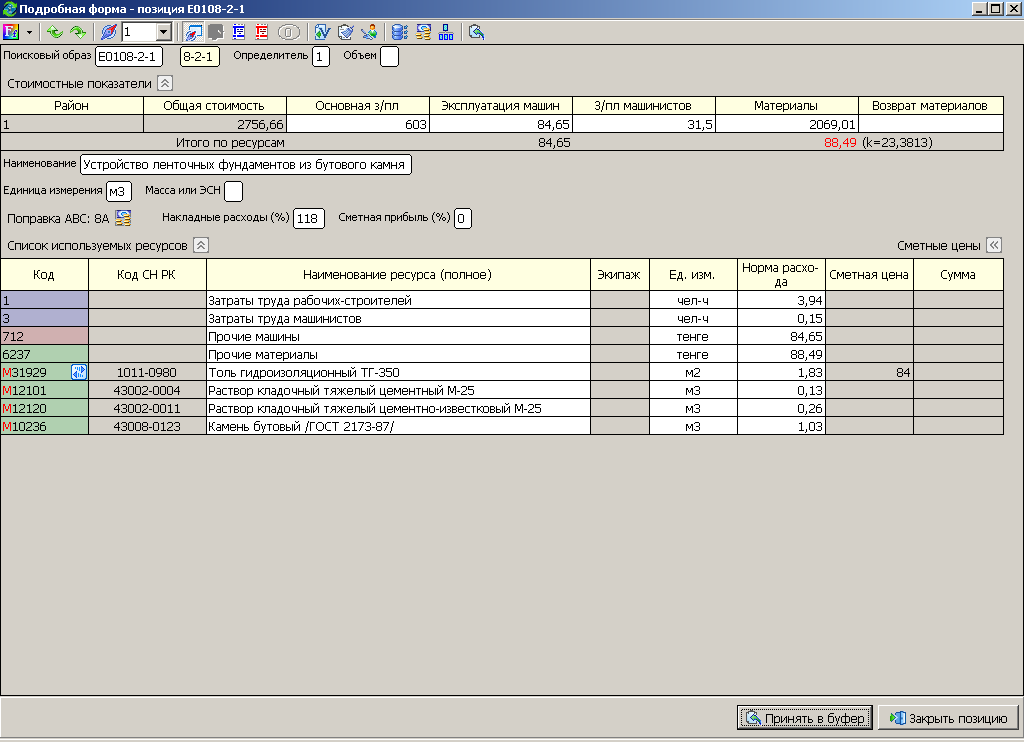Click the blue icon in row М31929
Viewport: 1024px width, 742px height.
click(78, 372)
